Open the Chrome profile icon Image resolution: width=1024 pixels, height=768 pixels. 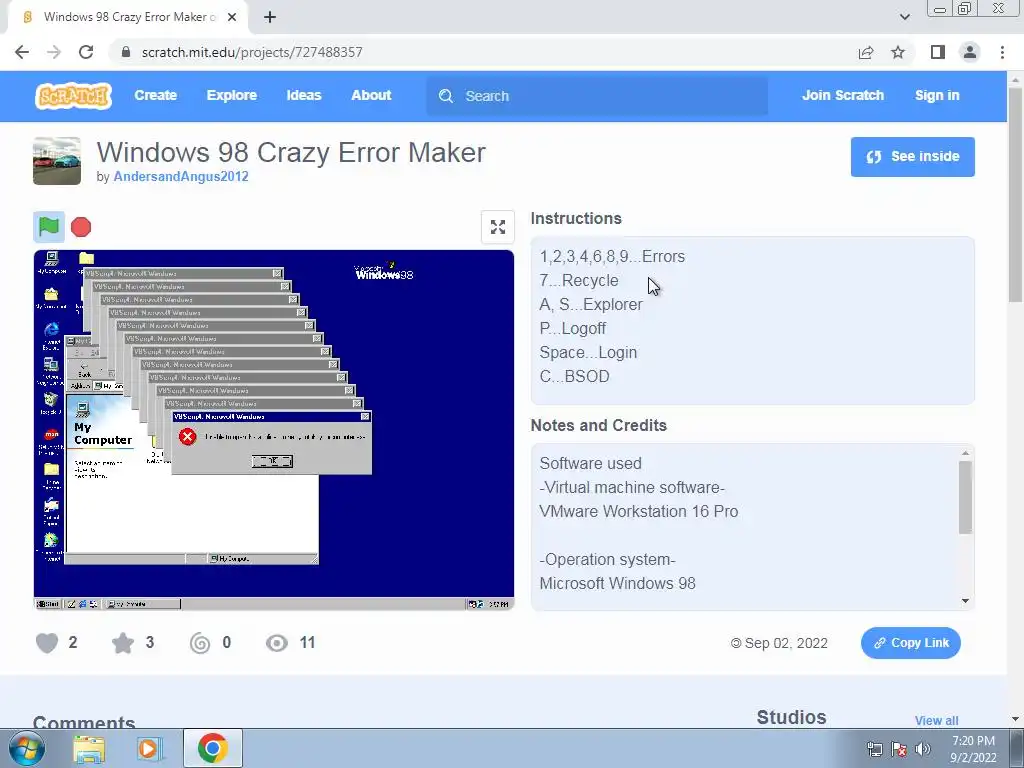click(970, 52)
